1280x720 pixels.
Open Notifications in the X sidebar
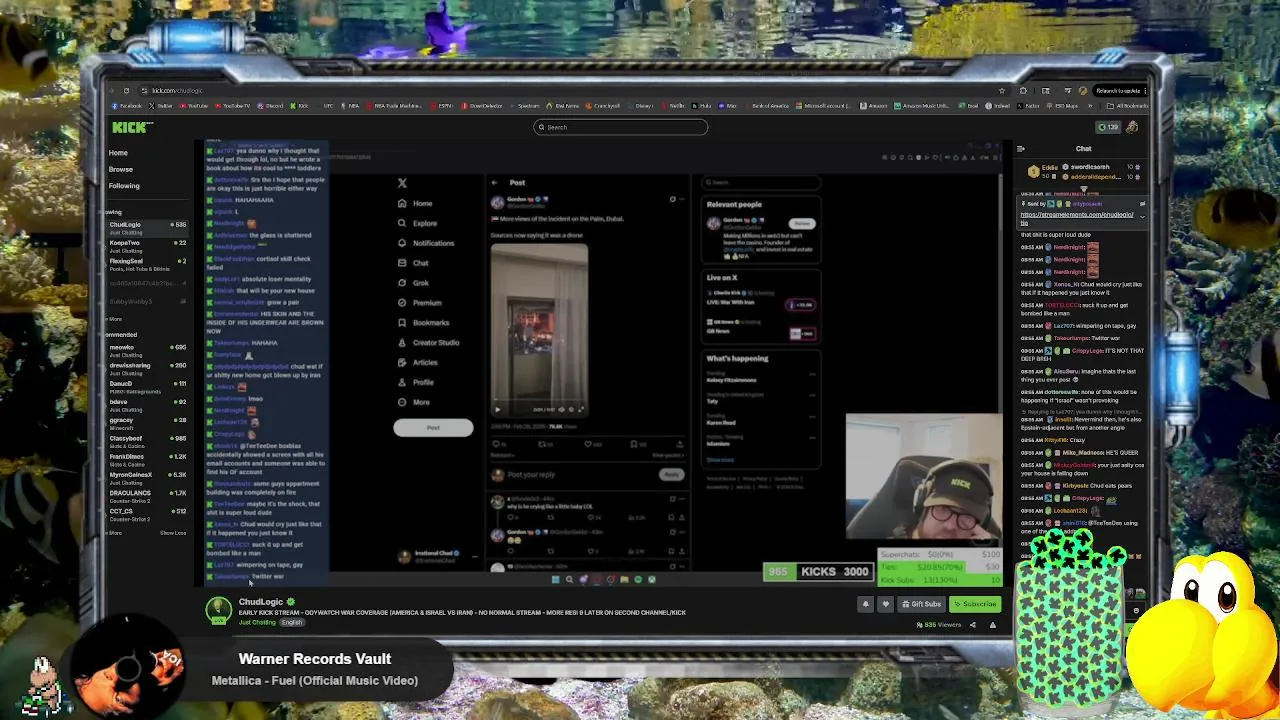click(x=426, y=243)
